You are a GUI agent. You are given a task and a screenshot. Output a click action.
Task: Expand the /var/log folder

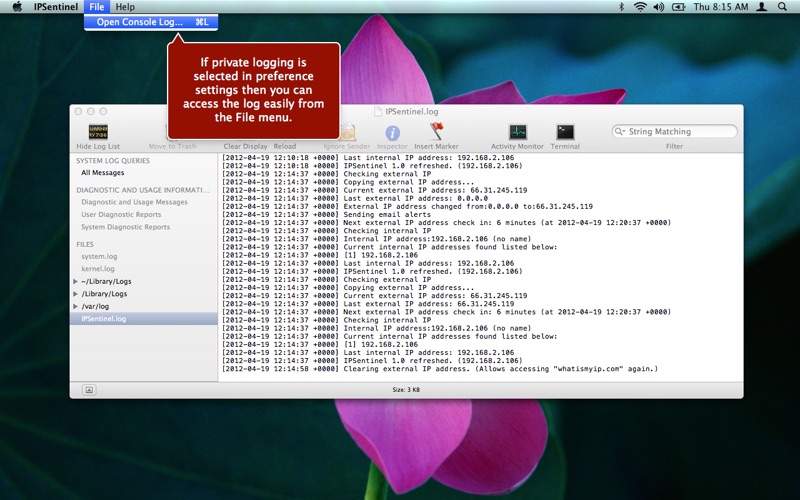(x=76, y=306)
